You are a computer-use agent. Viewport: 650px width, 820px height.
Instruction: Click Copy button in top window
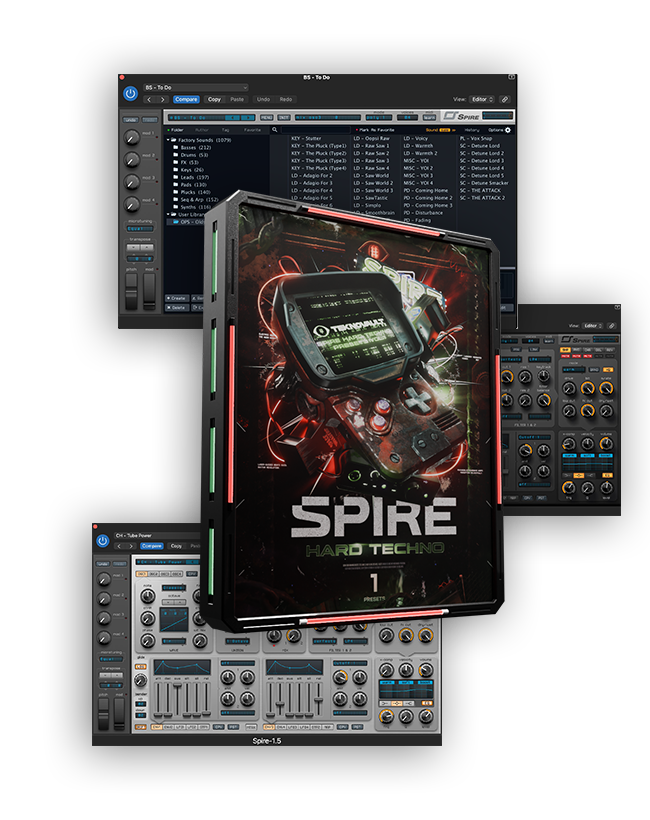(214, 99)
